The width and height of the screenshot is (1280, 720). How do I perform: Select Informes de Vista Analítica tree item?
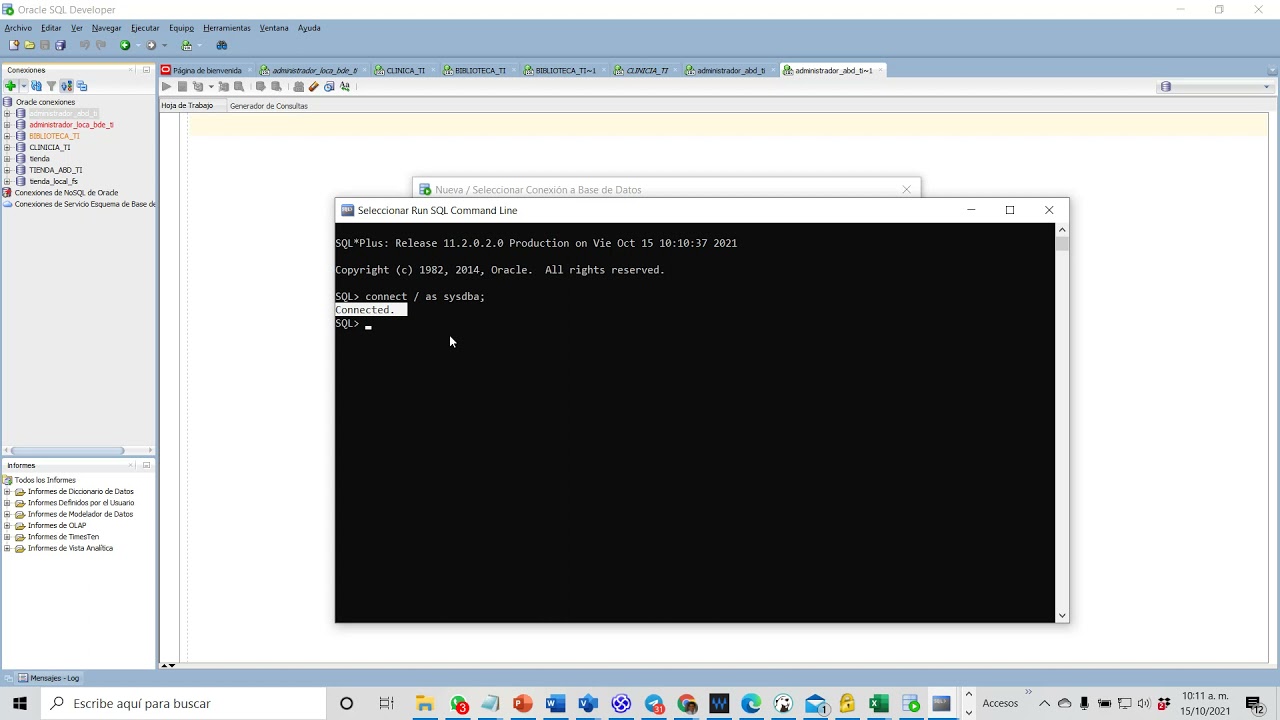pyautogui.click(x=70, y=548)
